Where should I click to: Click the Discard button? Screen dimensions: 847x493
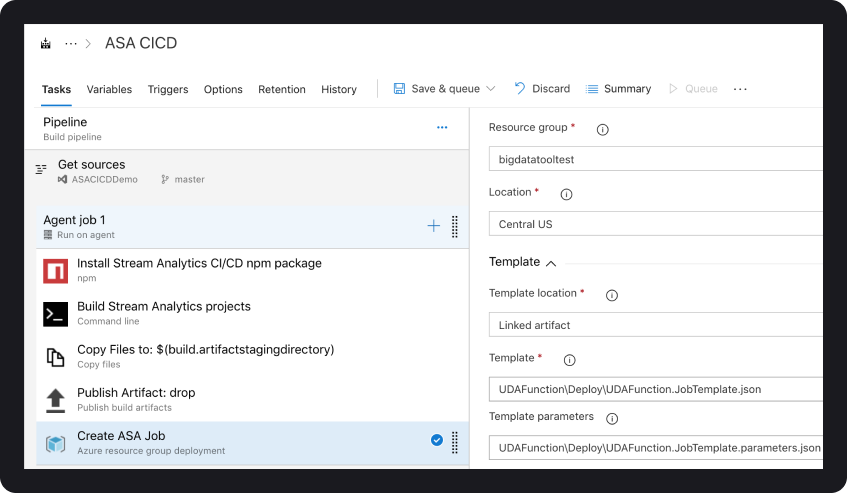point(541,89)
